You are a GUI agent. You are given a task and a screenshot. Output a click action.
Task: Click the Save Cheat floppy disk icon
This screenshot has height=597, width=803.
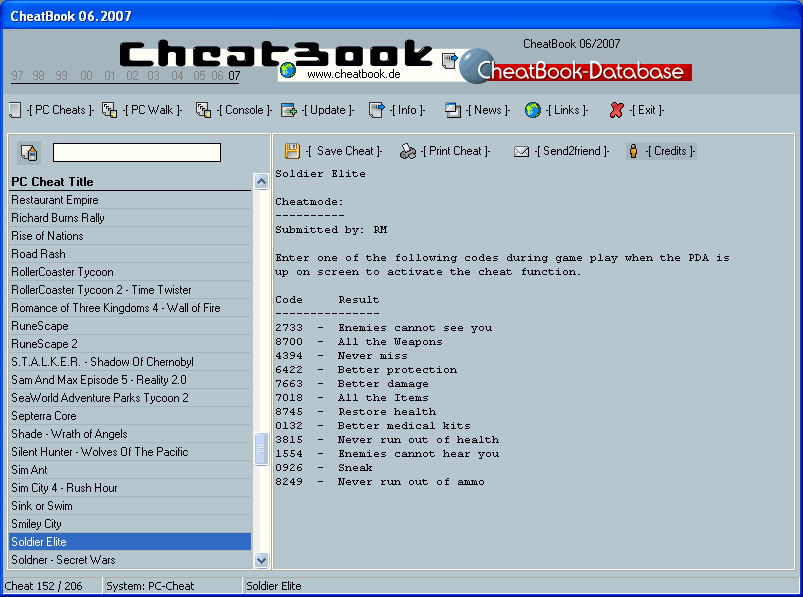(292, 151)
